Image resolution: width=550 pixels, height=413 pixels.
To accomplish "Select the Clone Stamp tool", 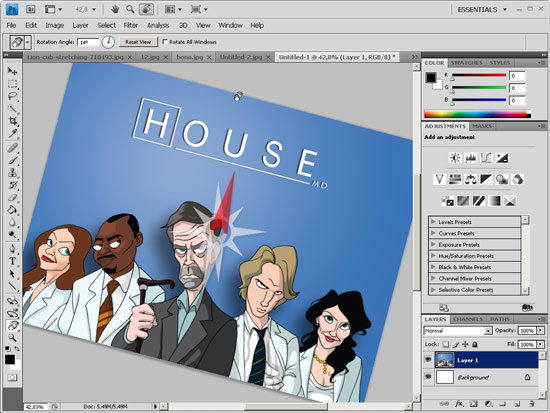I will (13, 173).
